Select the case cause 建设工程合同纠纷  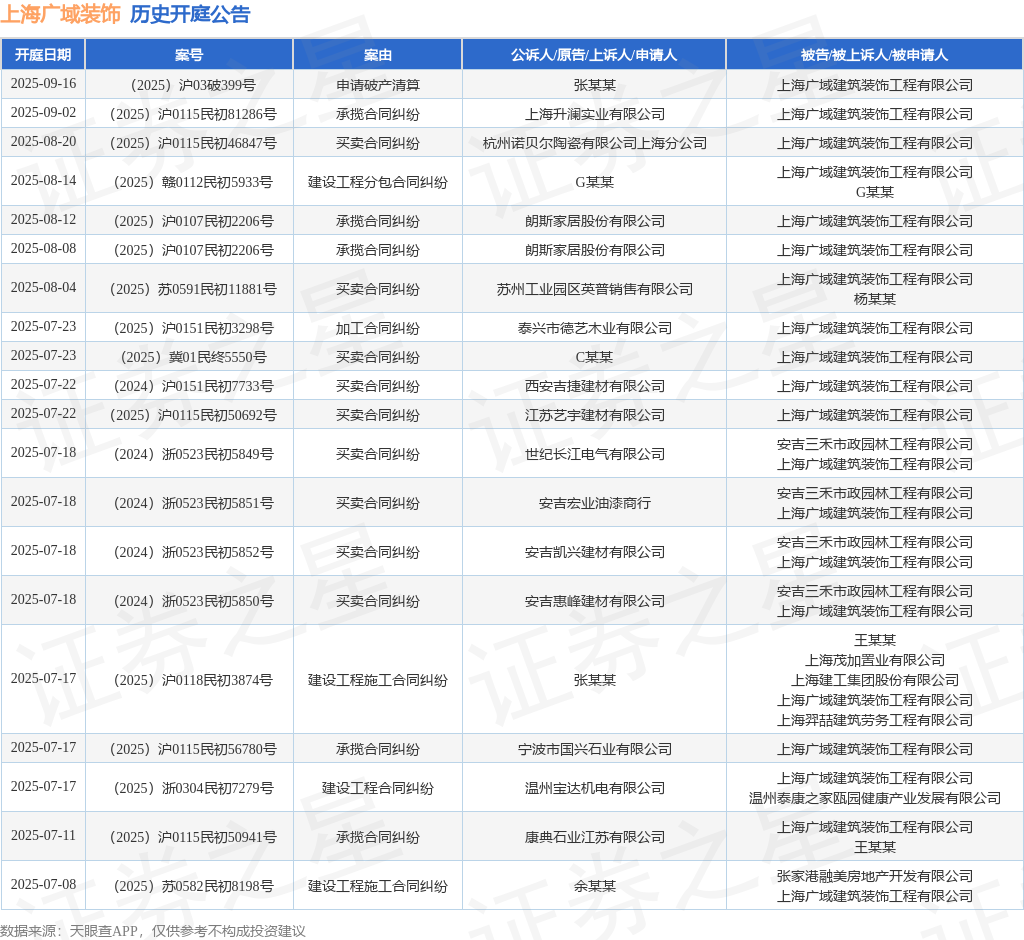click(x=377, y=788)
